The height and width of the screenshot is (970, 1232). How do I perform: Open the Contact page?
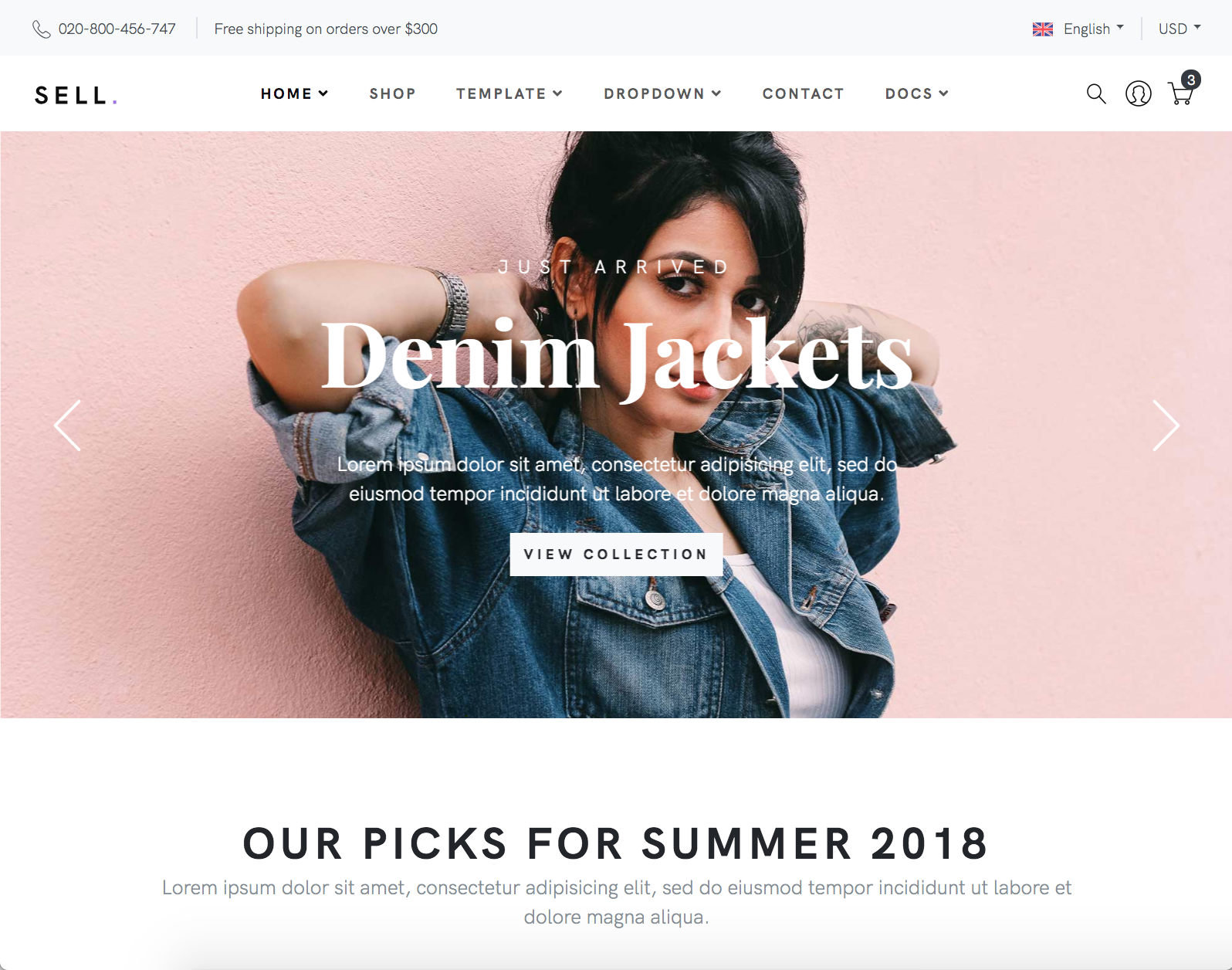pyautogui.click(x=803, y=93)
